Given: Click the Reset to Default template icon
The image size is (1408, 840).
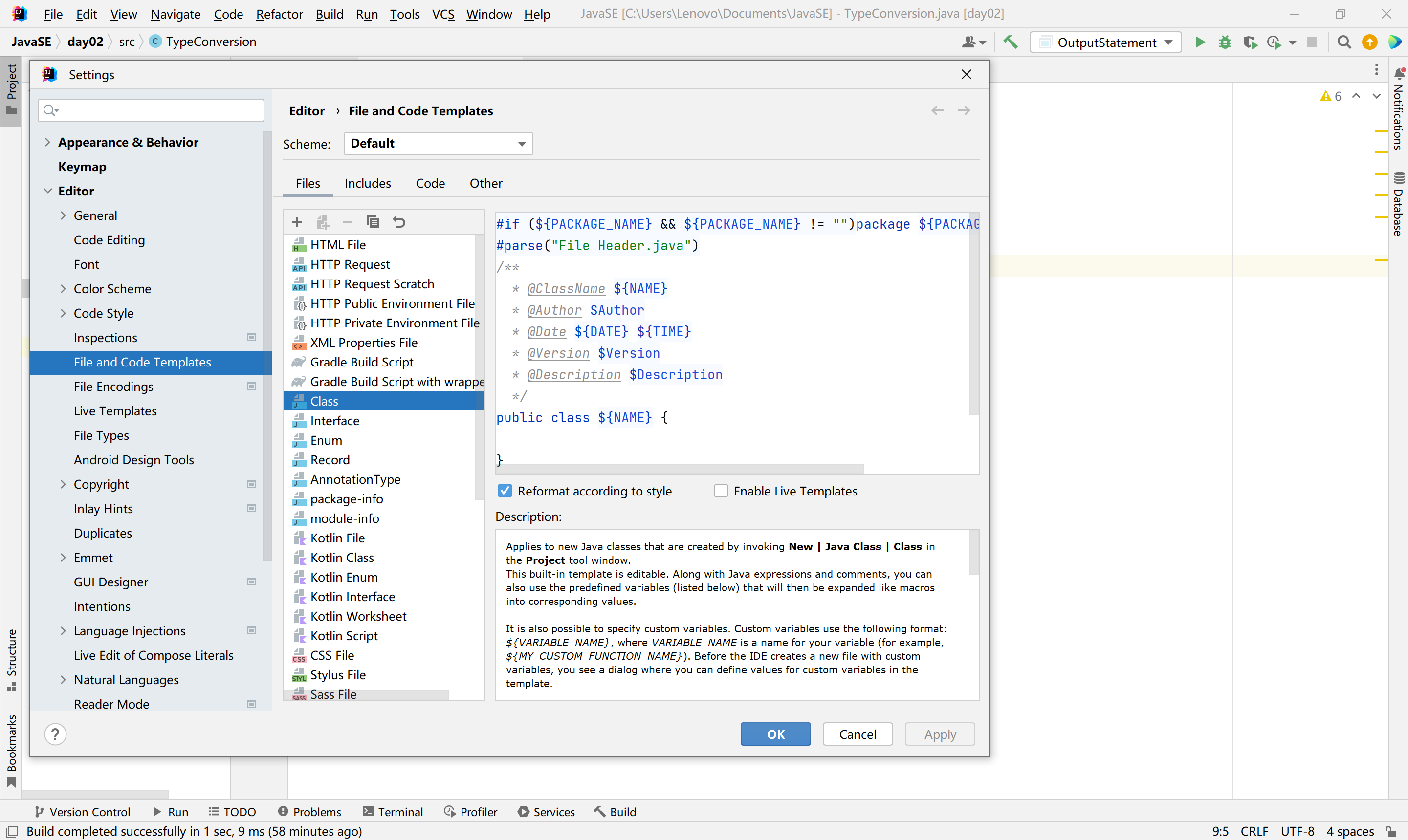Looking at the screenshot, I should pyautogui.click(x=399, y=222).
